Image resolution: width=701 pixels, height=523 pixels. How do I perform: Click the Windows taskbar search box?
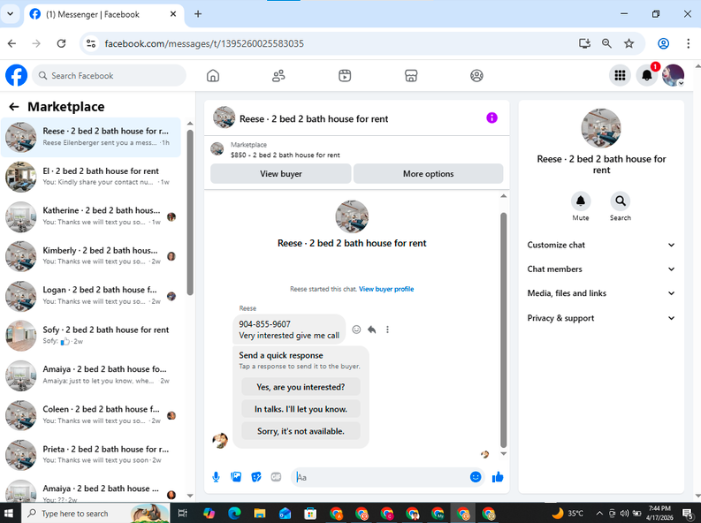(95, 513)
